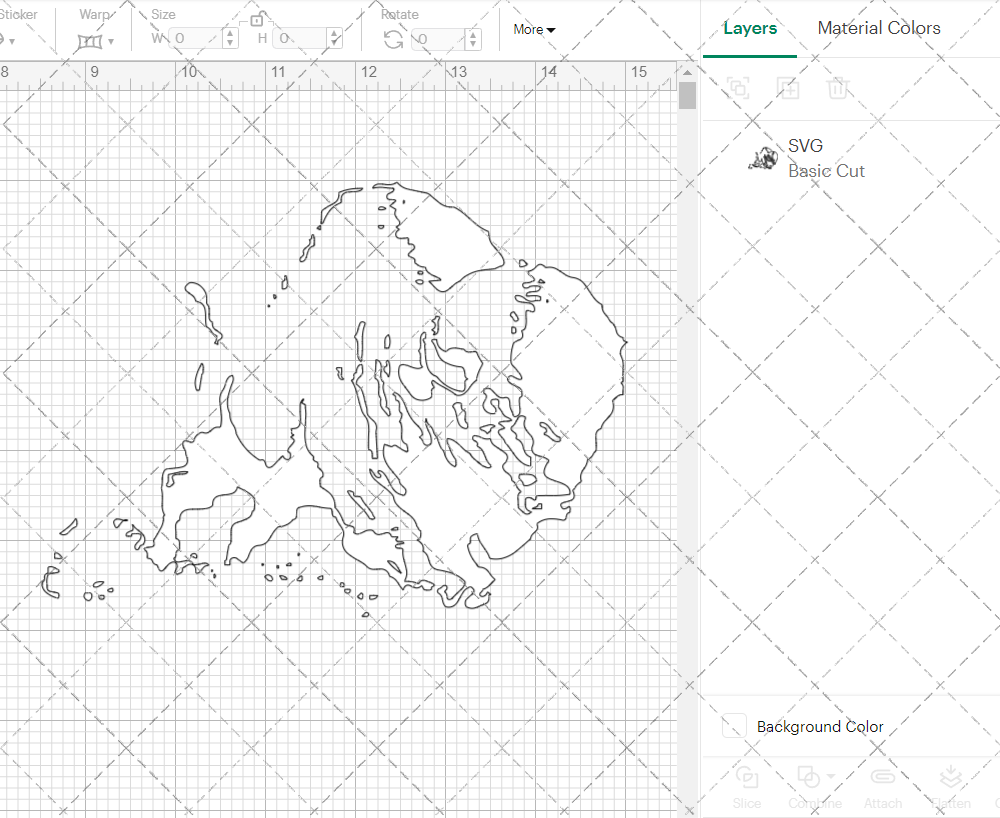Click the Rotate icon
The height and width of the screenshot is (818, 1000).
[393, 40]
